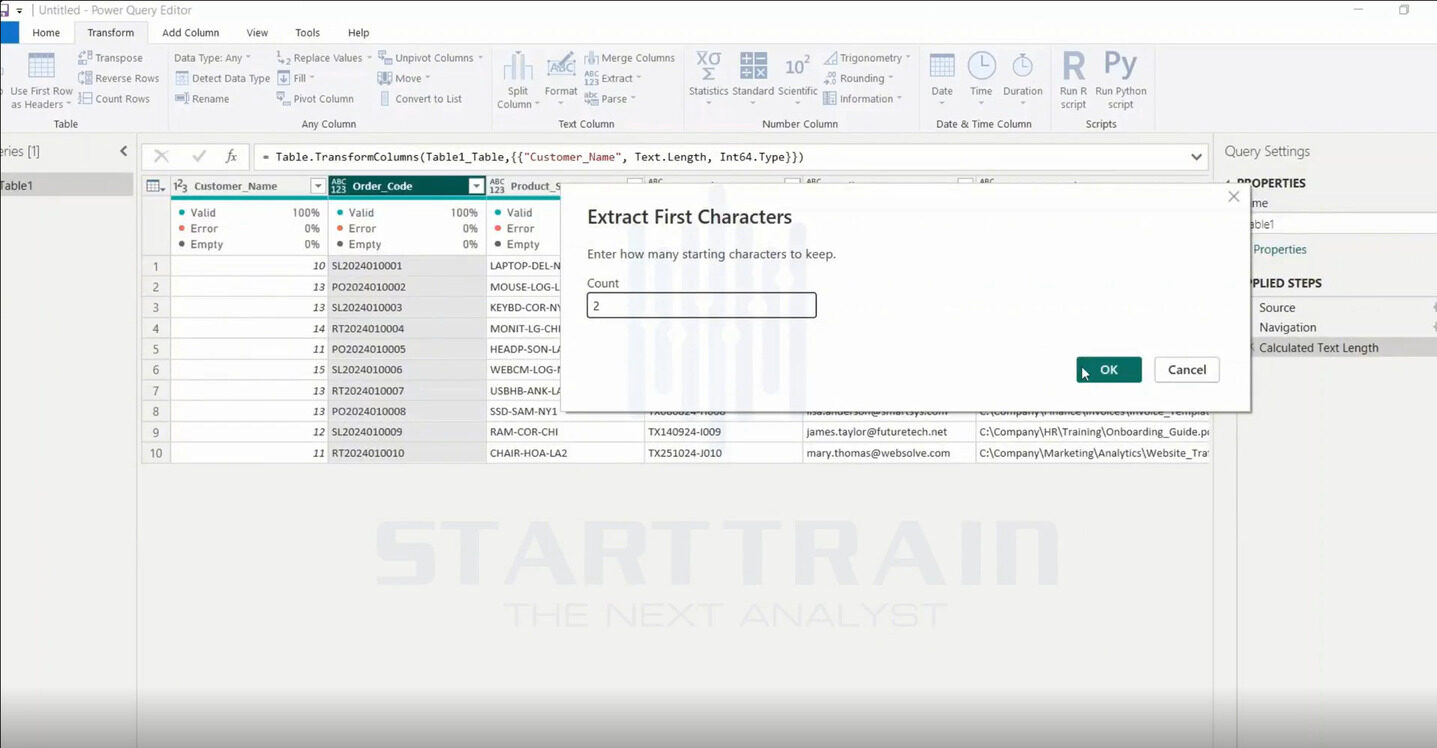Click Convert to List

pyautogui.click(x=420, y=99)
